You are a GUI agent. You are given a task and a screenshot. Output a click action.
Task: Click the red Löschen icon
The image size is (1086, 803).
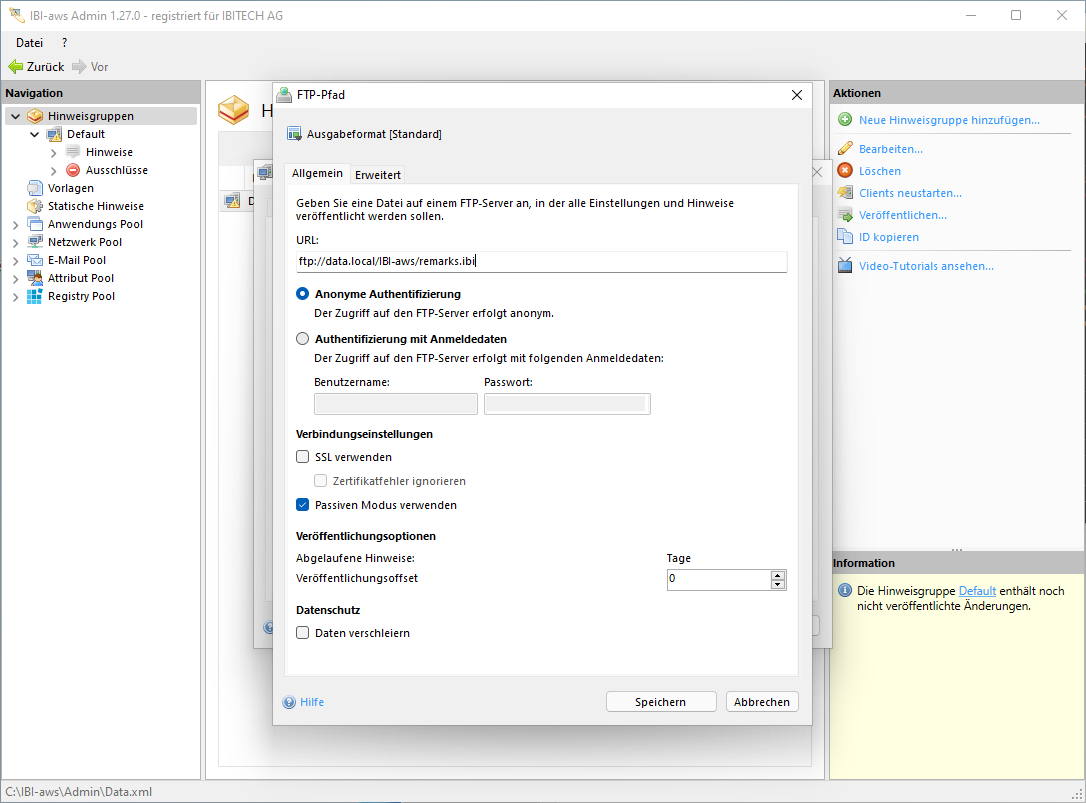(x=845, y=171)
